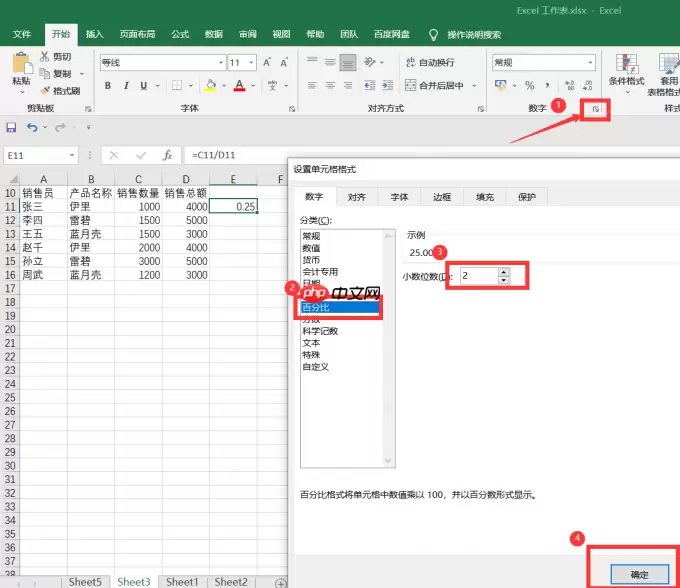Click the Middle Align icon
Viewport: 680px width, 588px height.
330,62
